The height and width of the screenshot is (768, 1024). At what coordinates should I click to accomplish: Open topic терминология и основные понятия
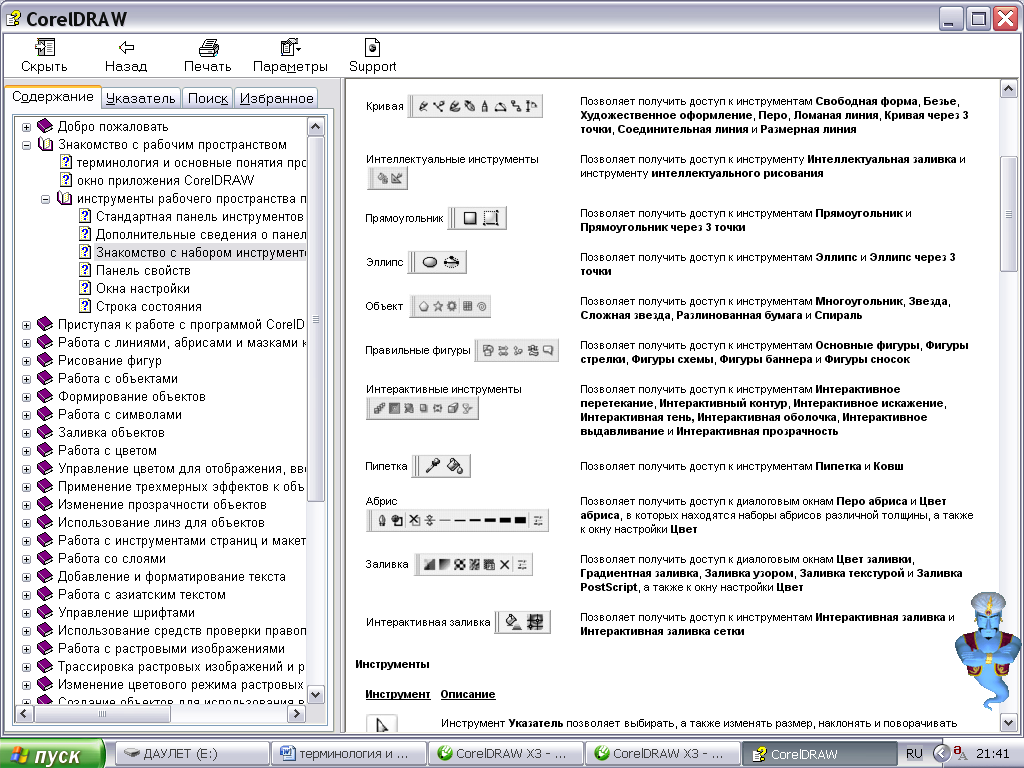point(191,163)
